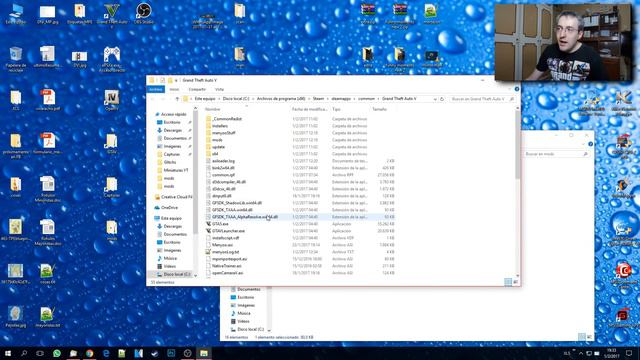Screen dimensions: 640x360
Task: Select the asiloader.log file
Action: pos(223,161)
